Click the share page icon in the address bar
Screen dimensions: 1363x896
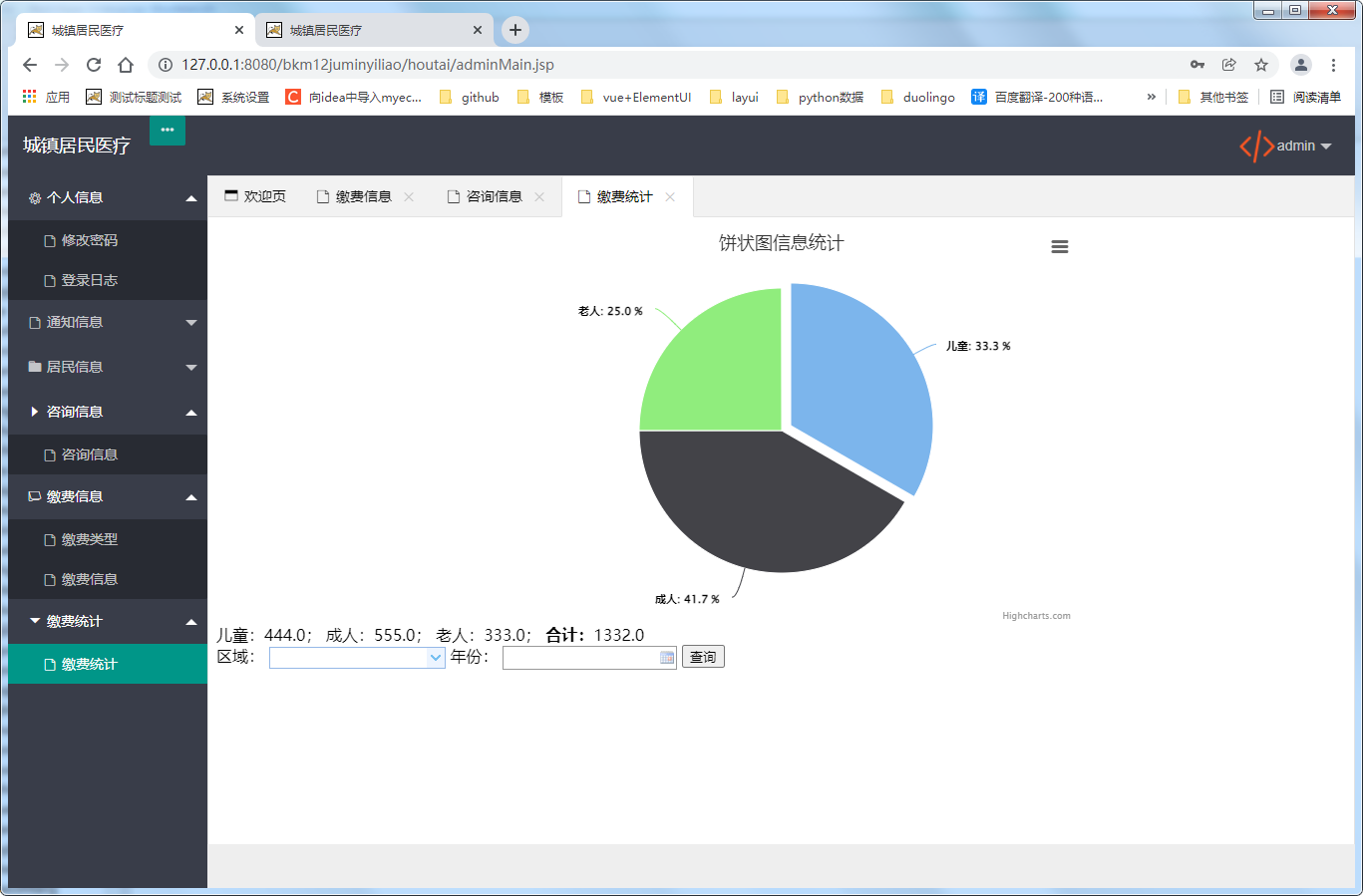[x=1229, y=65]
